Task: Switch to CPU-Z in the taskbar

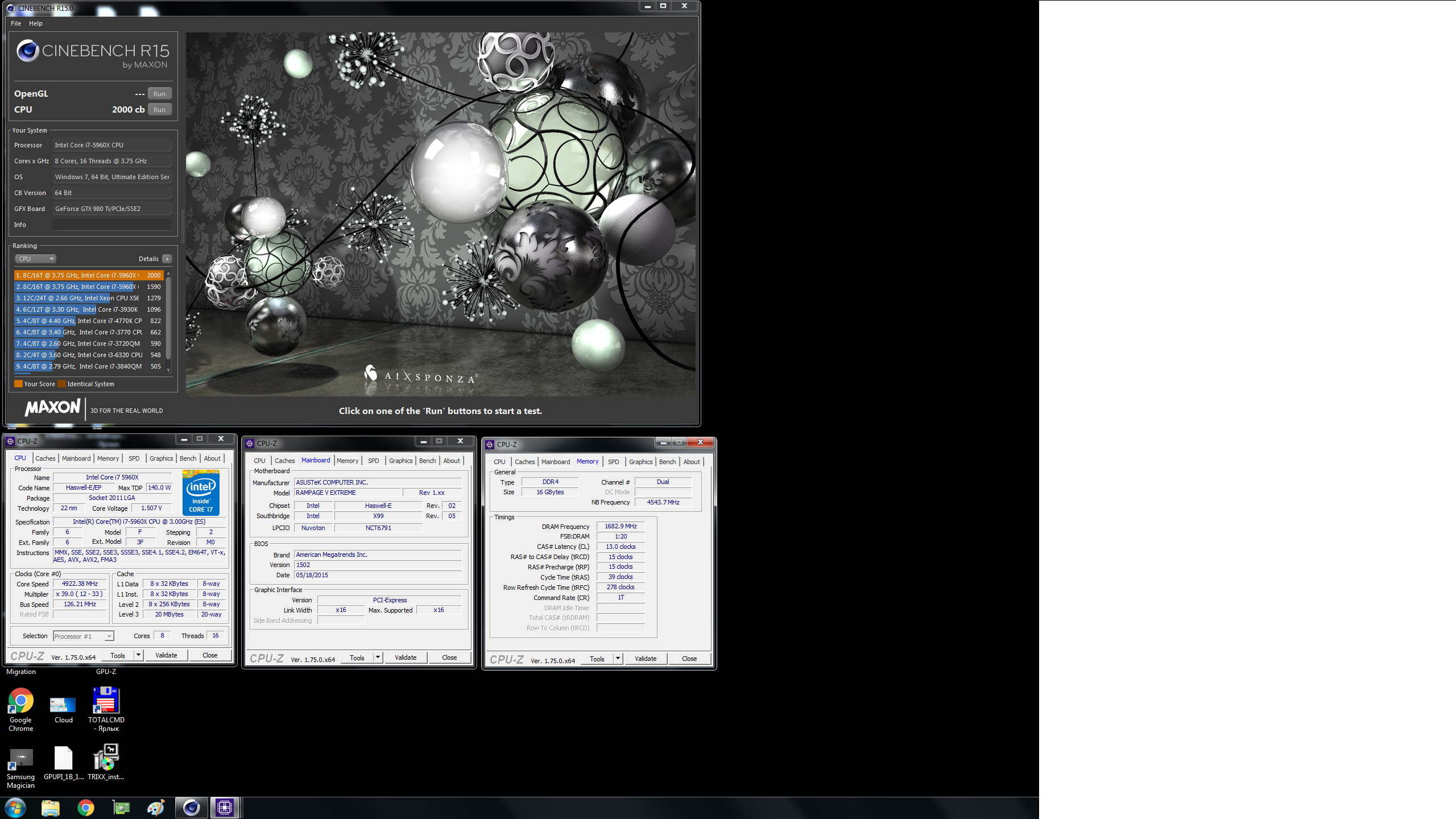Action: [225, 808]
